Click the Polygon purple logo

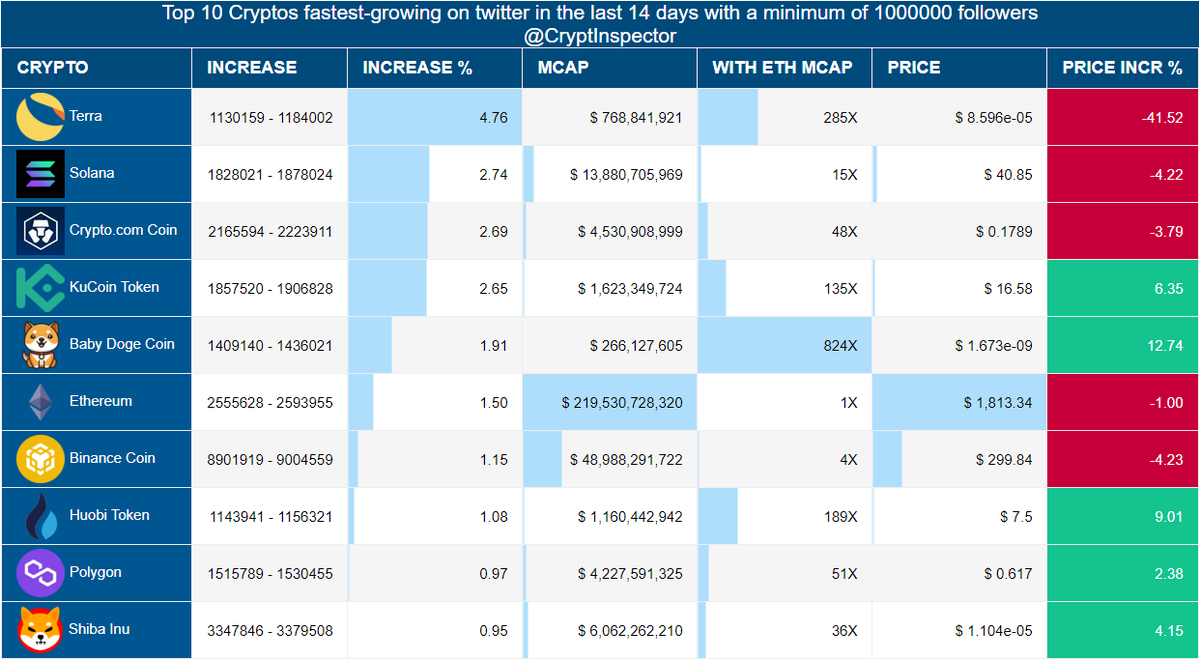(41, 573)
